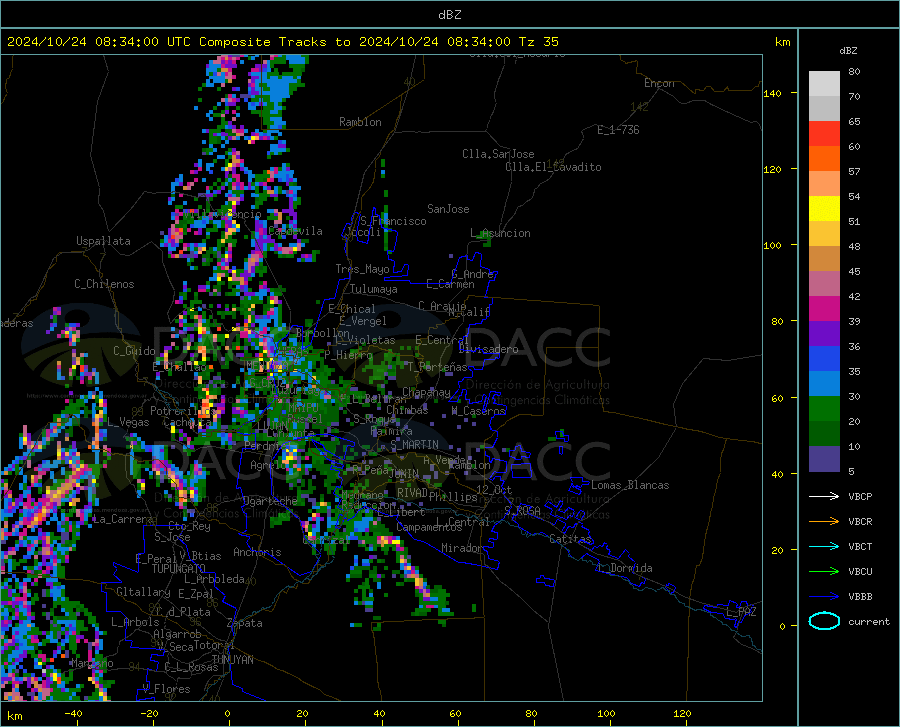
Task: Click the 'Uspallata' map label
Action: click(x=103, y=241)
